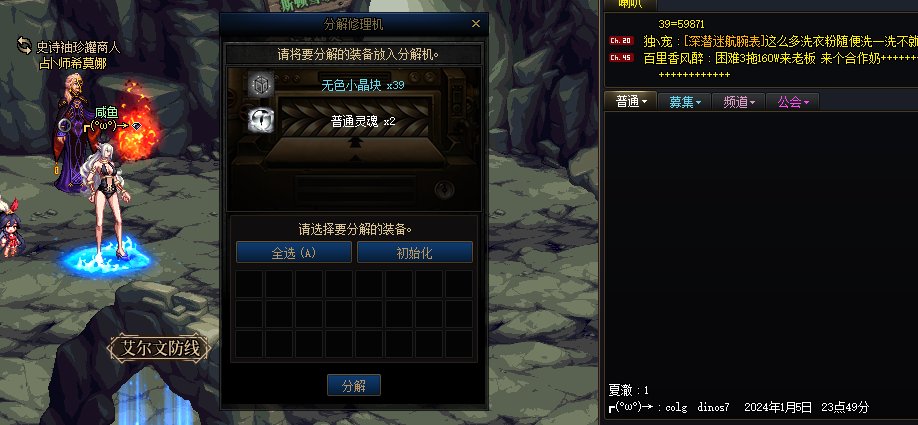Click the common soul item icon
The width and height of the screenshot is (918, 425).
[x=260, y=120]
